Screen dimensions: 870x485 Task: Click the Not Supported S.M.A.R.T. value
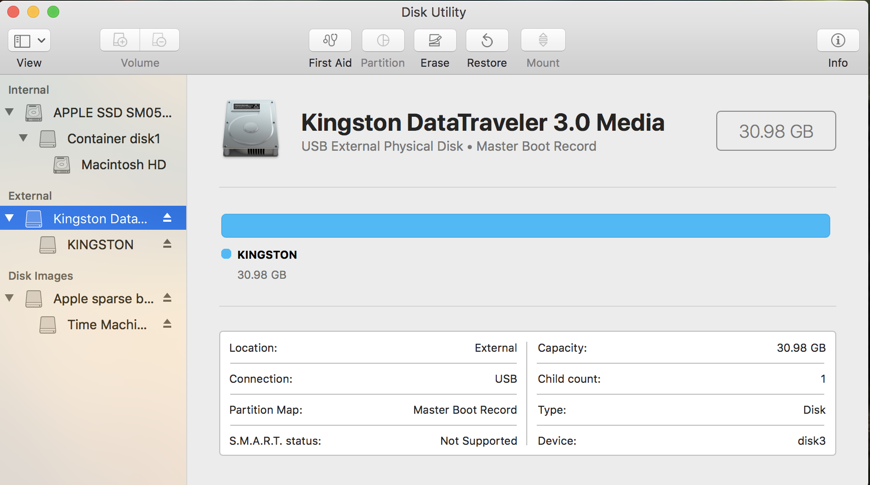479,441
